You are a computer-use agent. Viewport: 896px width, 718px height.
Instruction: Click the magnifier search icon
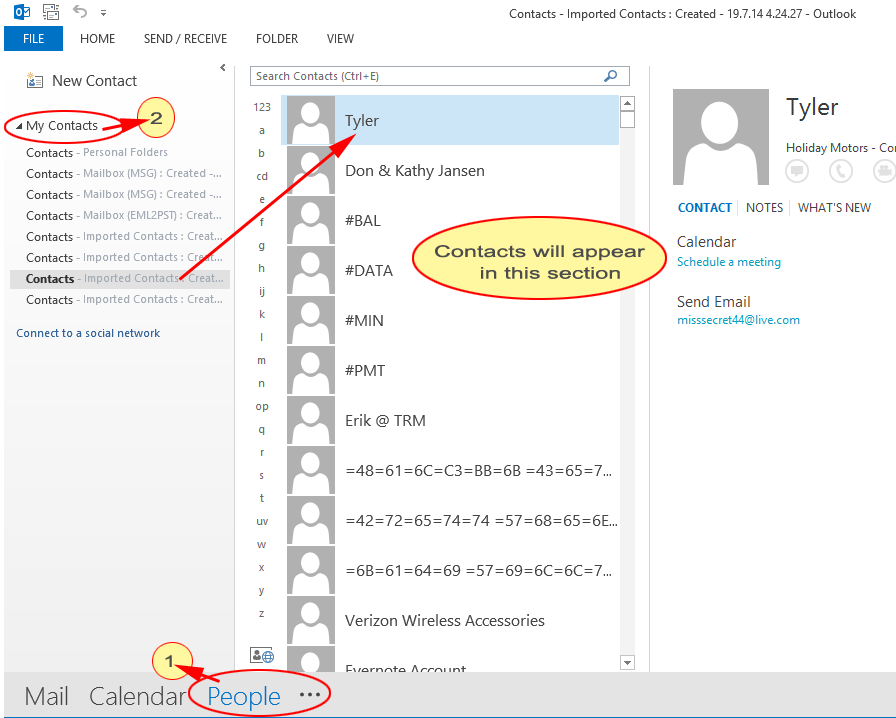(x=610, y=76)
